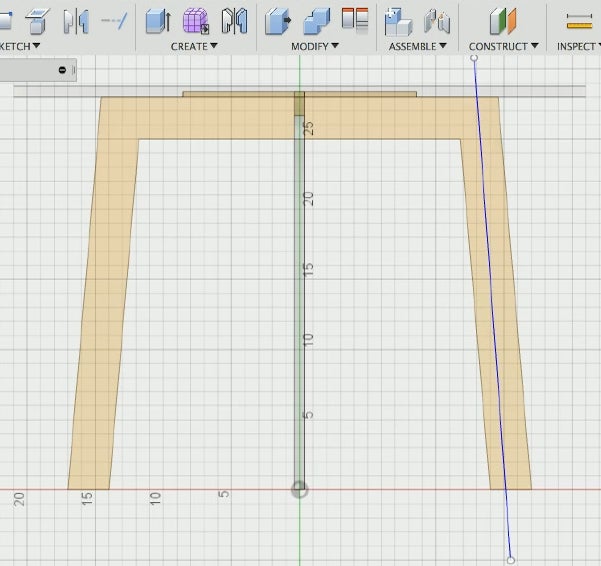Select the Press Pull tool icon
601x566 pixels.
click(x=278, y=21)
